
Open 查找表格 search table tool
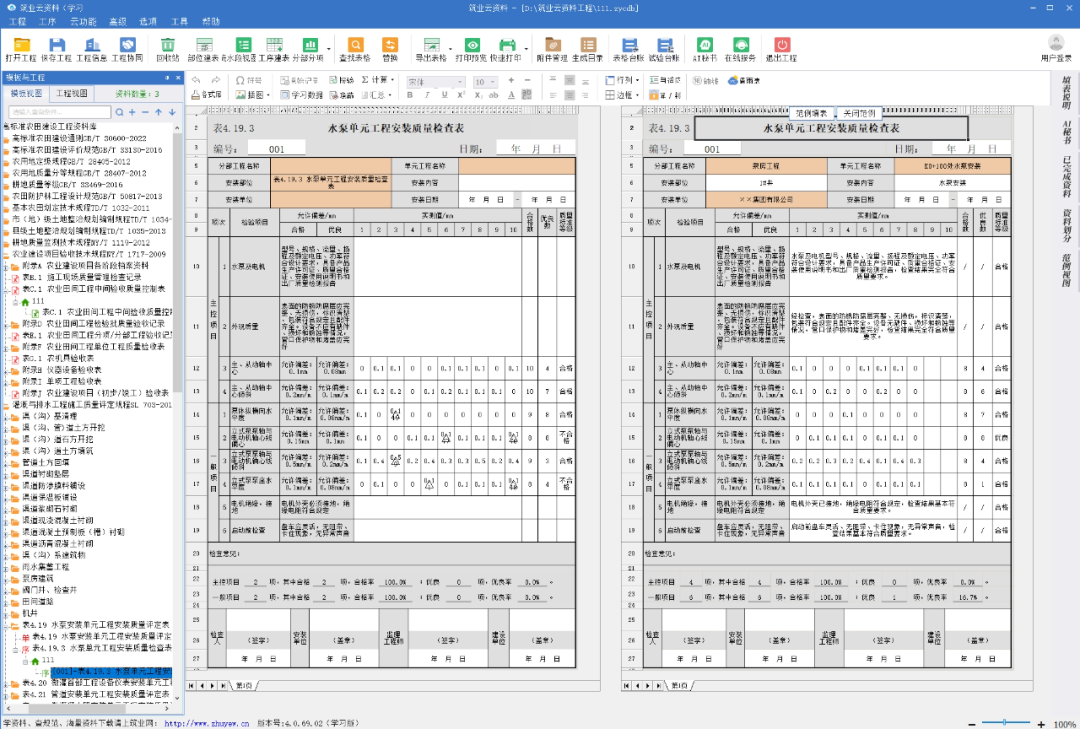(x=355, y=50)
